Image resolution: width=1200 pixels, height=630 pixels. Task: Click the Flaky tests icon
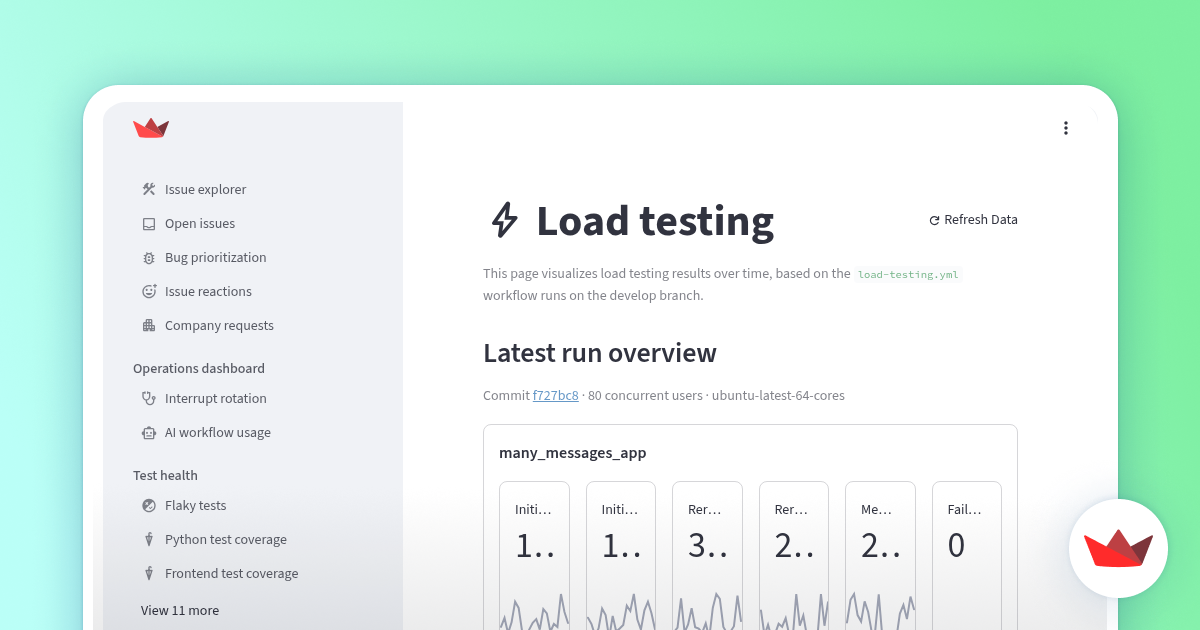149,505
